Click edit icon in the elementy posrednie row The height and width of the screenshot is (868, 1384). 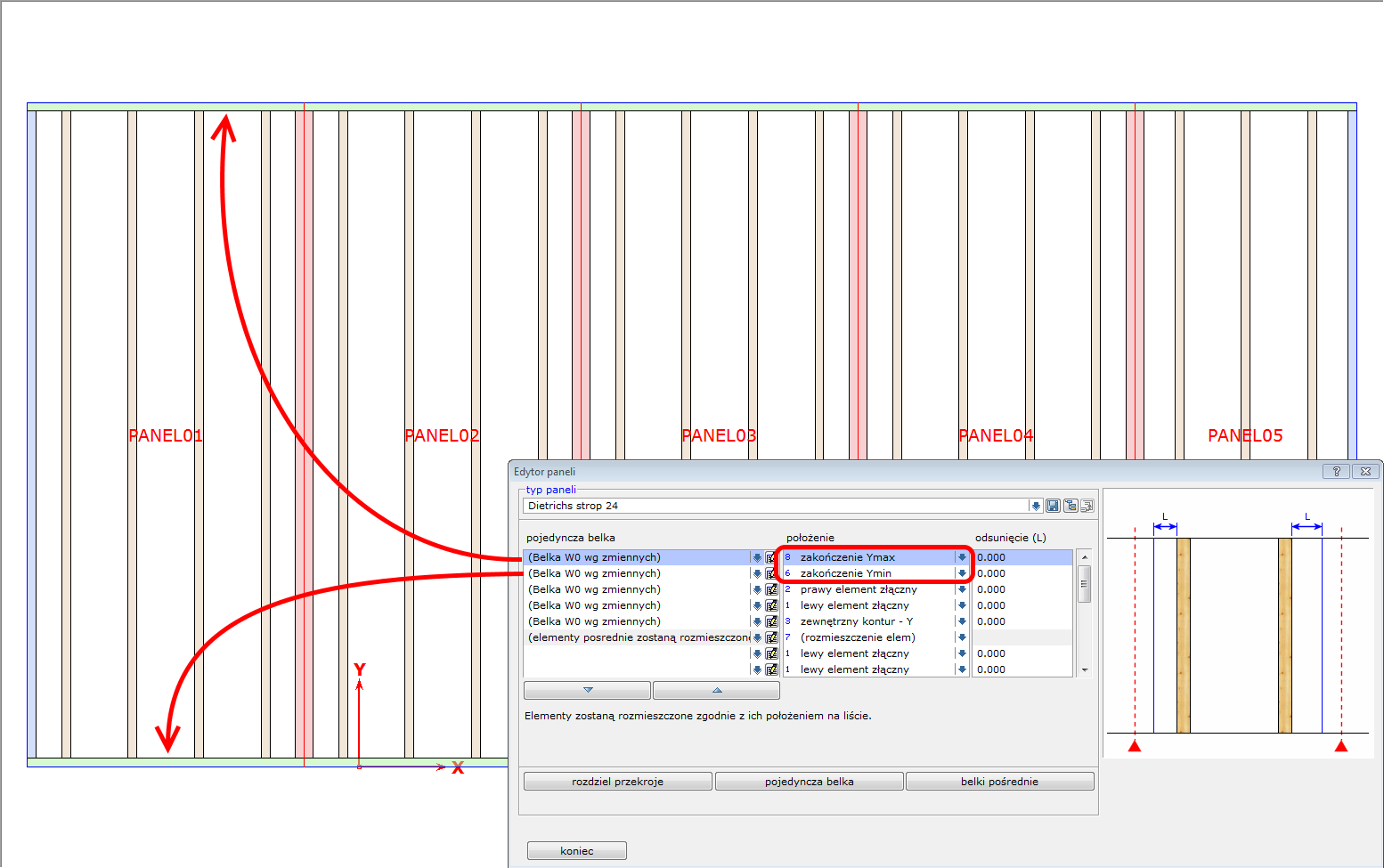[771, 638]
